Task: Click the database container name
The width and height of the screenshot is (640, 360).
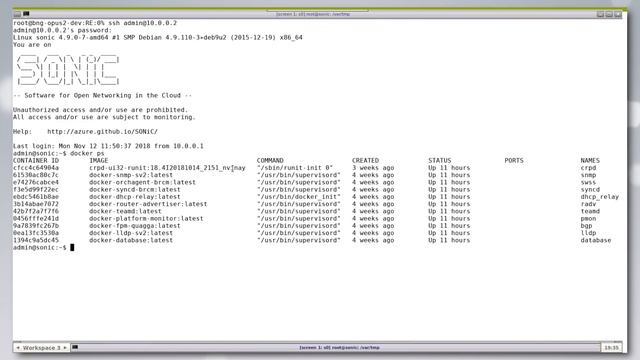Action: 596,240
